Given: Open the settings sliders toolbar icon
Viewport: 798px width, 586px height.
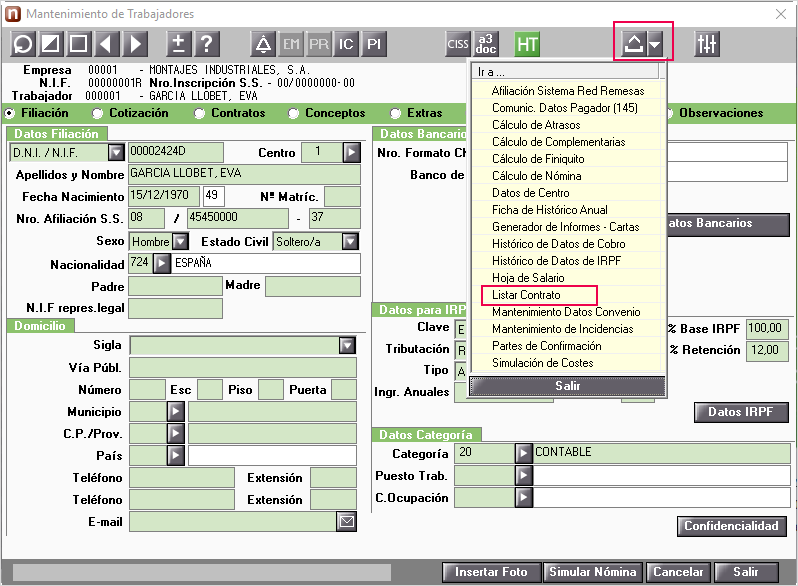Looking at the screenshot, I should click(x=707, y=44).
